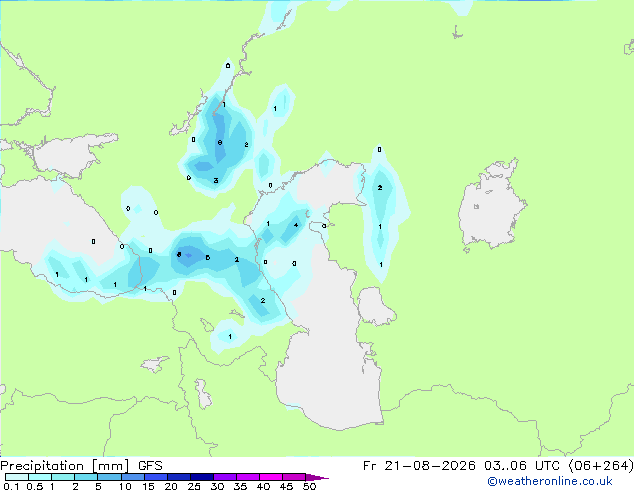
Task: Click the '50' legend label
Action: 309,486
